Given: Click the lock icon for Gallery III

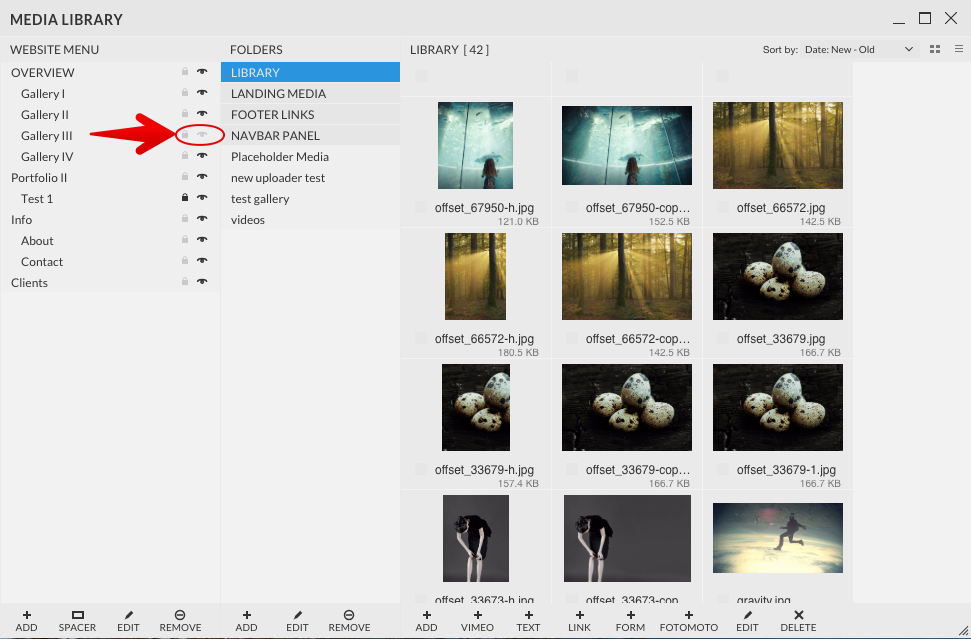Looking at the screenshot, I should click(x=185, y=134).
